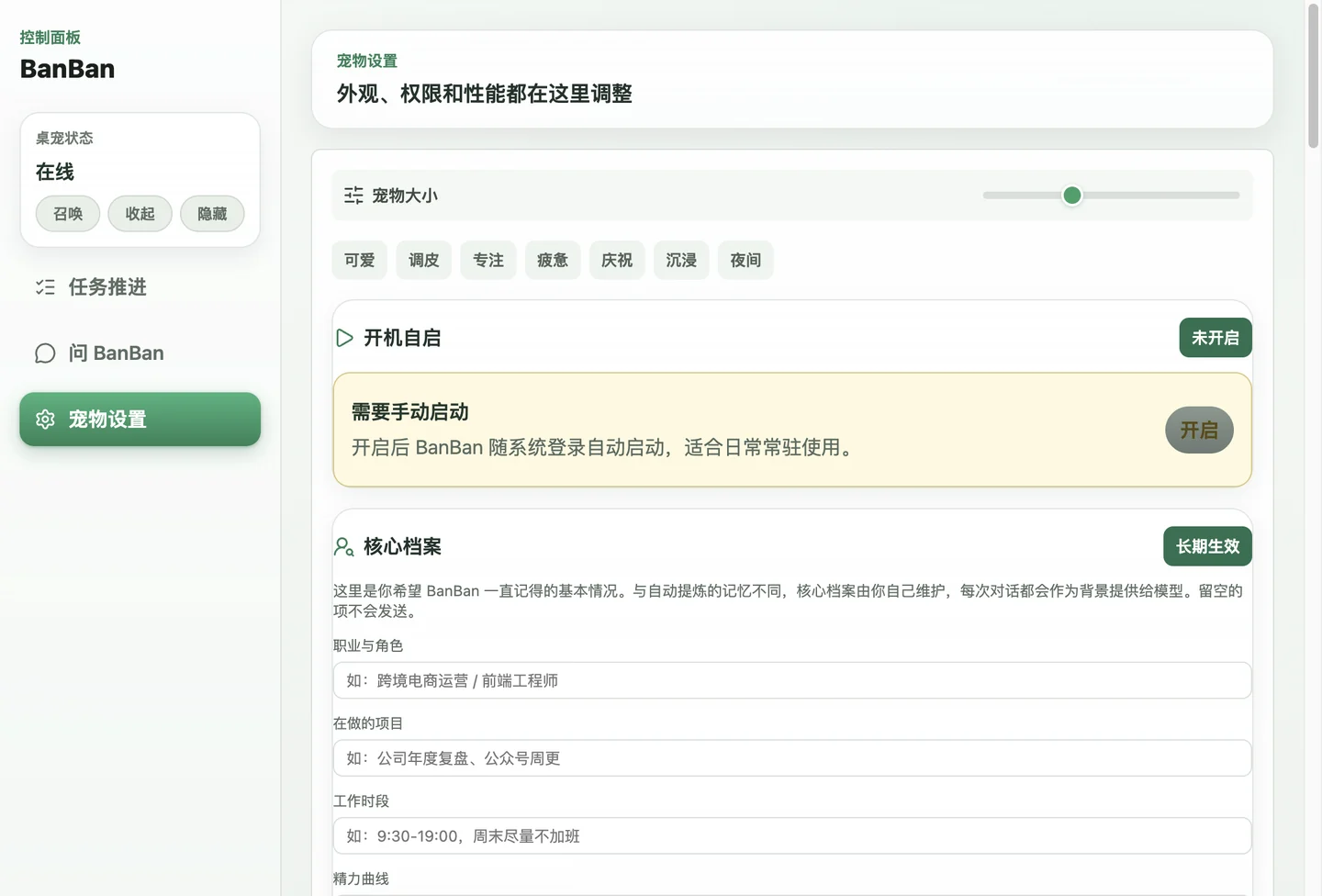This screenshot has width=1322, height=896.
Task: Click the vertical scrollbar thumb
Action: pos(1313,75)
